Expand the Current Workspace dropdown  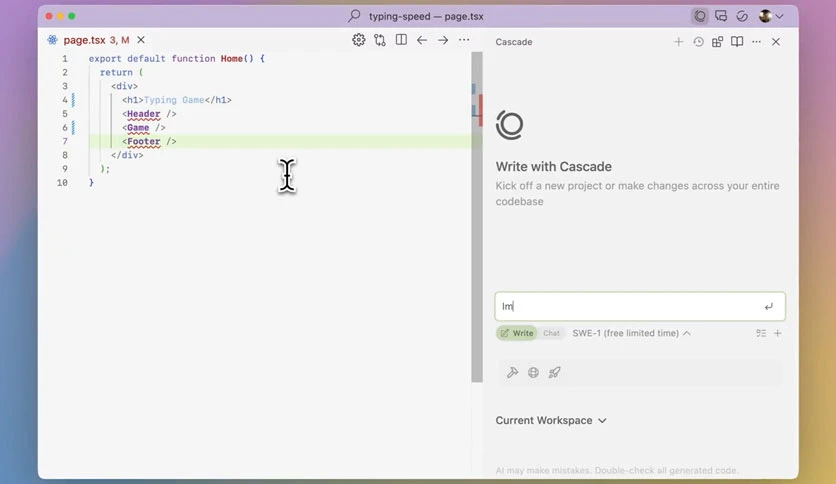tap(551, 421)
